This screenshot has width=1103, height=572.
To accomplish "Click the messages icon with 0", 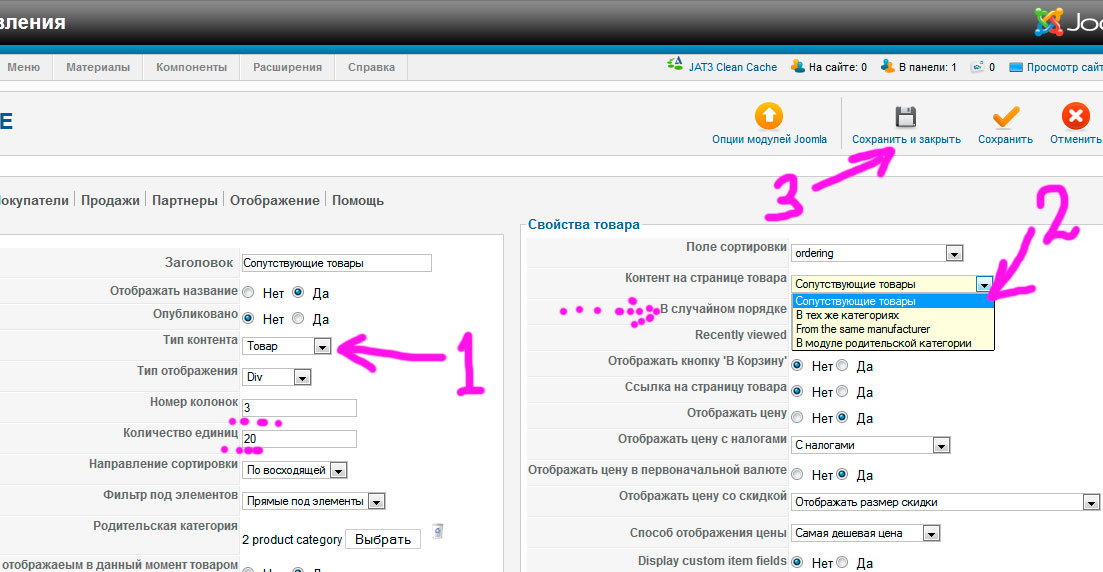I will click(977, 67).
